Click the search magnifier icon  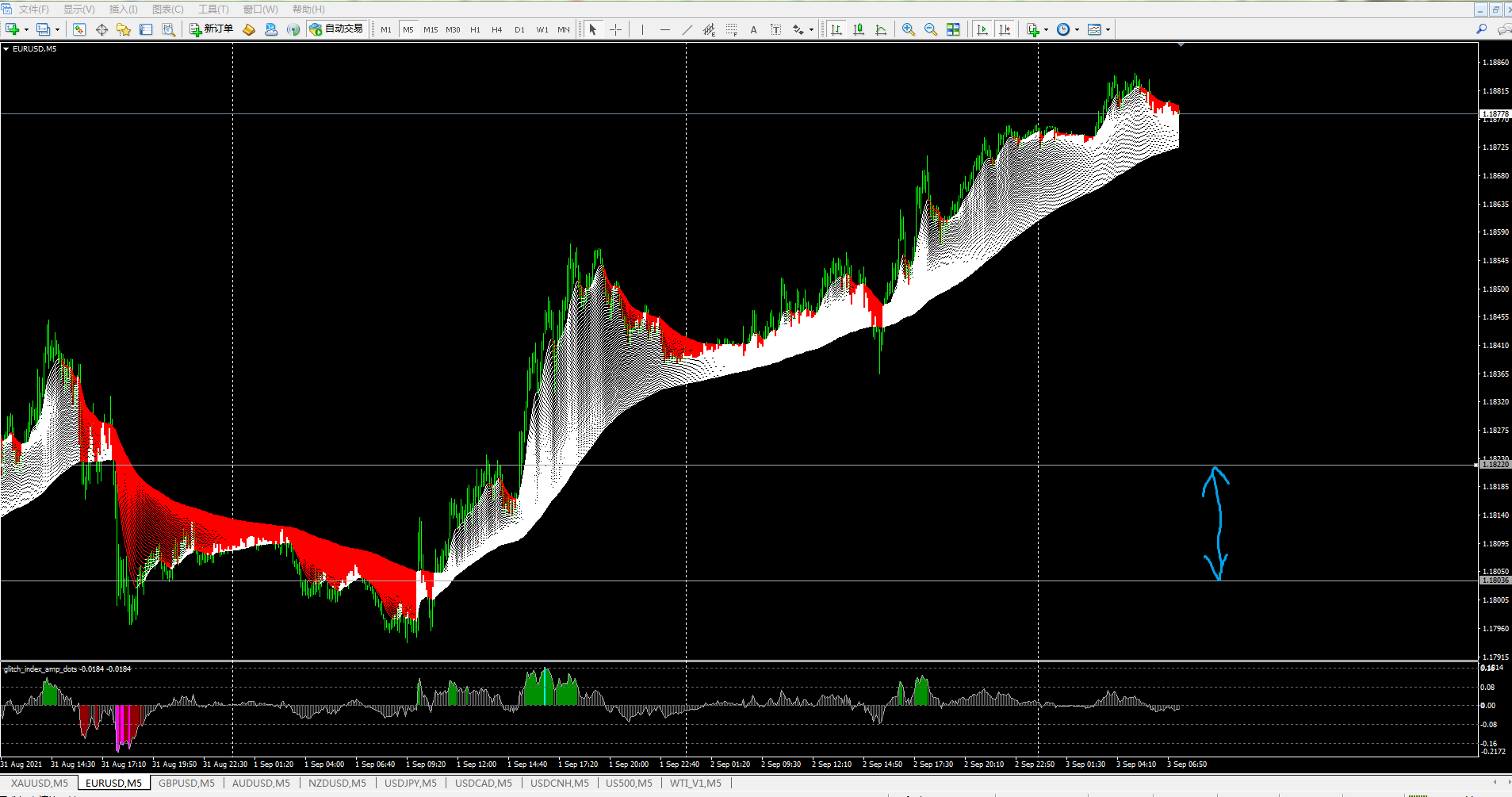(x=1481, y=29)
